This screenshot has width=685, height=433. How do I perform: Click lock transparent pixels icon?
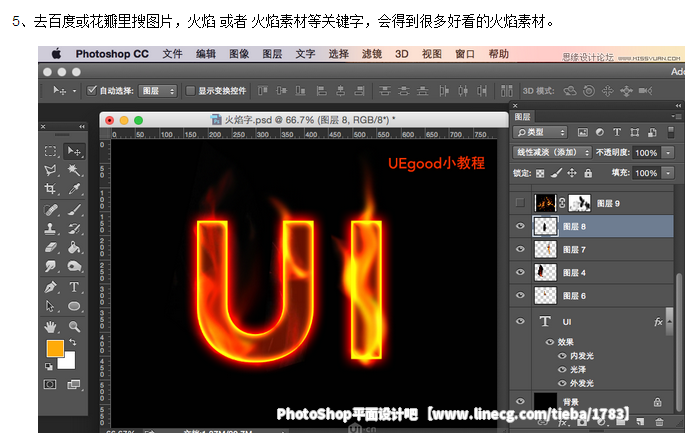click(540, 173)
